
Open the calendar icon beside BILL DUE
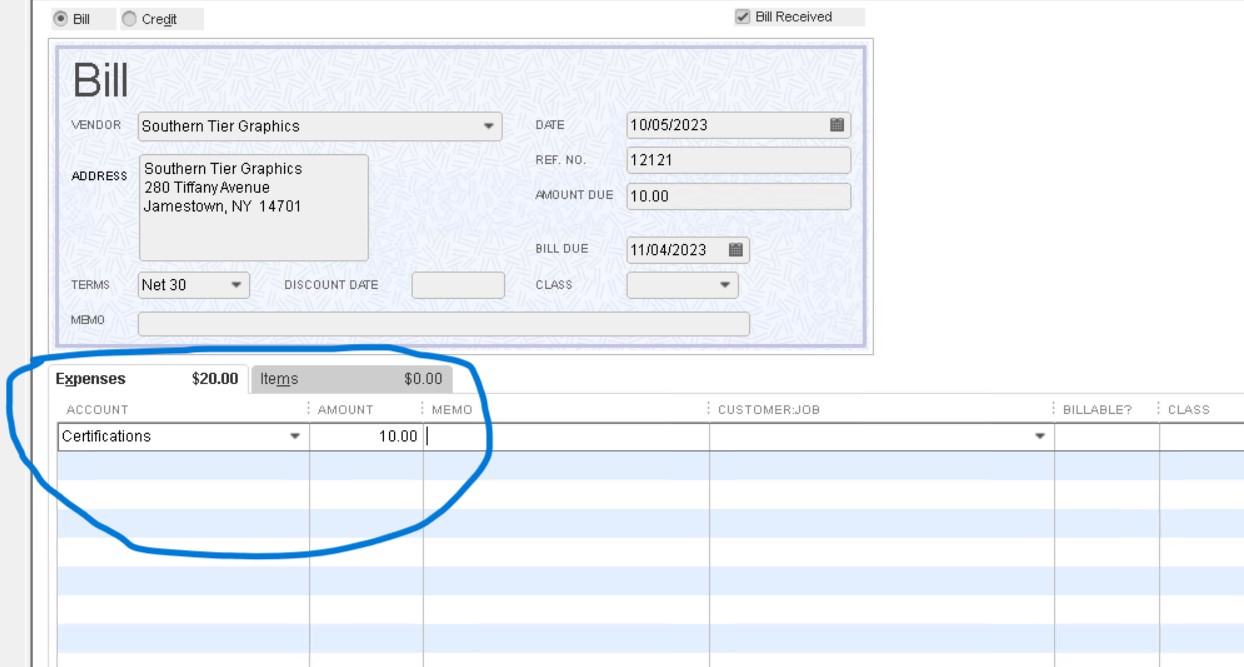point(737,250)
